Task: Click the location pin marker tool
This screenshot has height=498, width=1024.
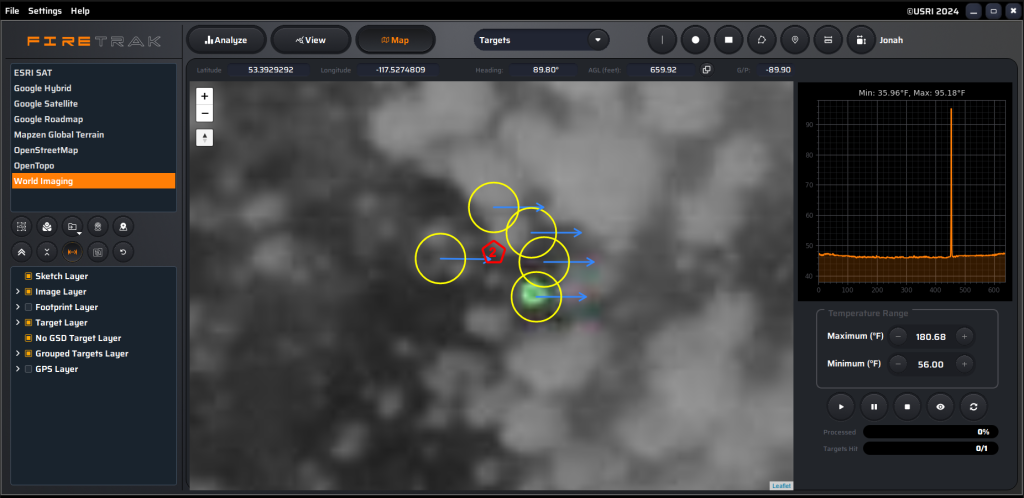Action: tap(795, 40)
